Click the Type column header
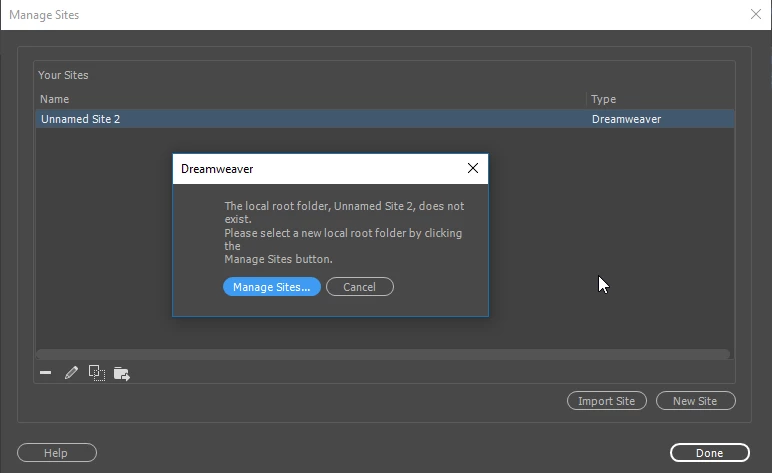Image resolution: width=772 pixels, height=473 pixels. [604, 99]
